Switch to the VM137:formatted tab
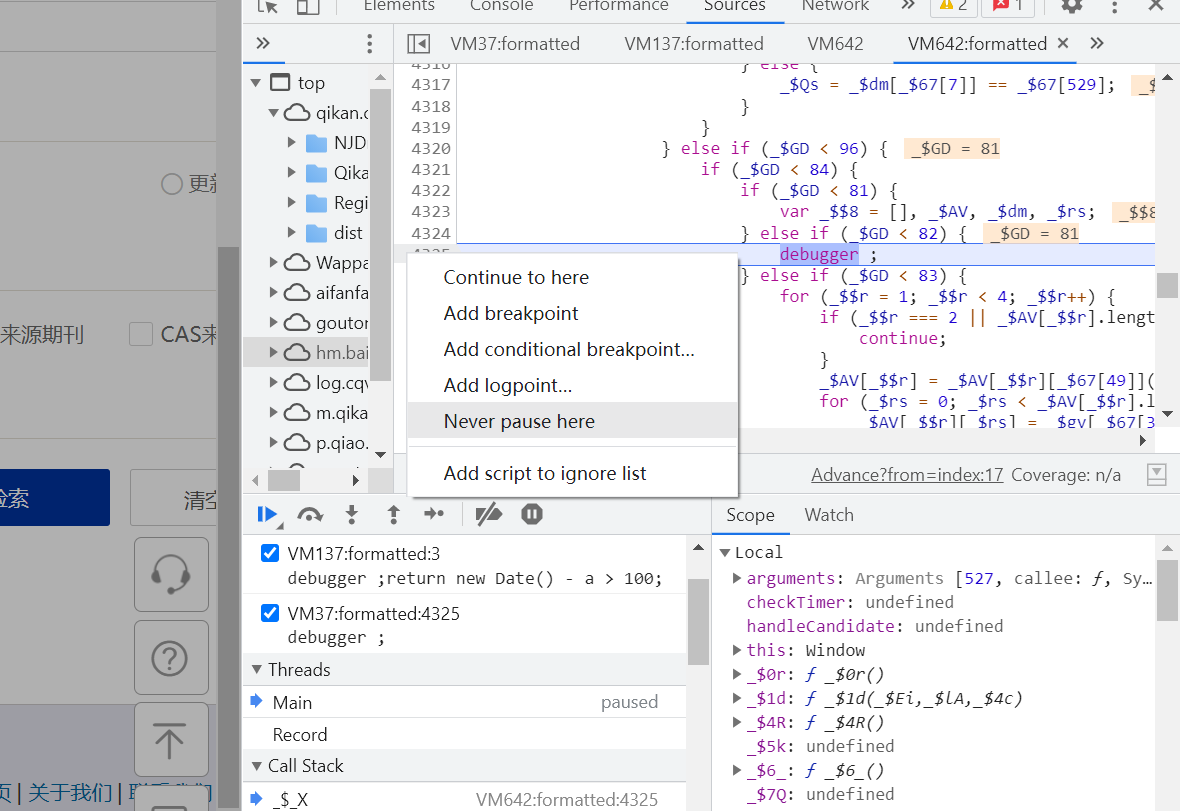 tap(694, 44)
